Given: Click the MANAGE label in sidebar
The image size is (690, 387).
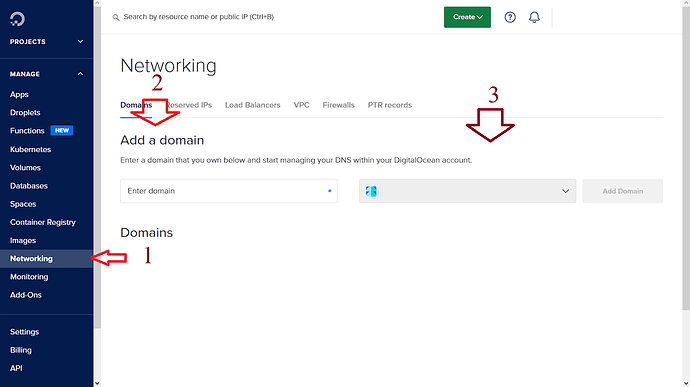Looking at the screenshot, I should pos(25,74).
